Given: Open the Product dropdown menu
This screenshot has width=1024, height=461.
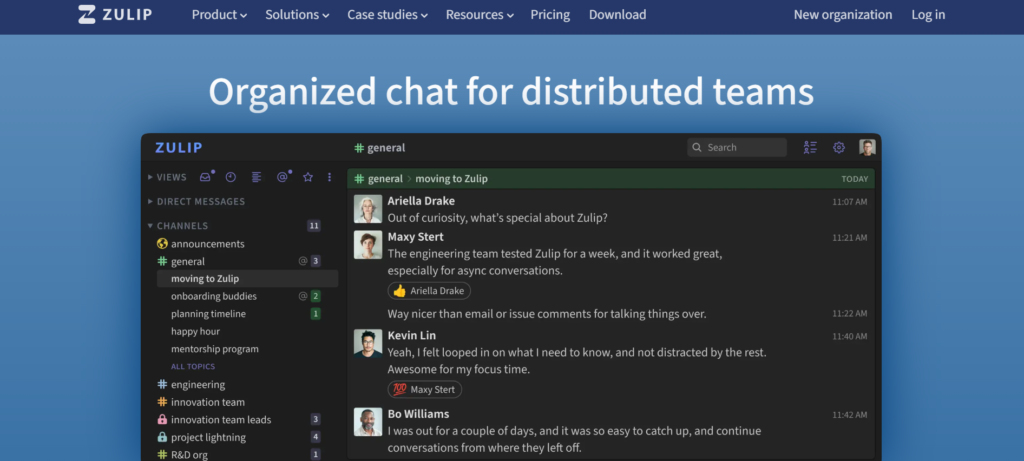Looking at the screenshot, I should 219,14.
